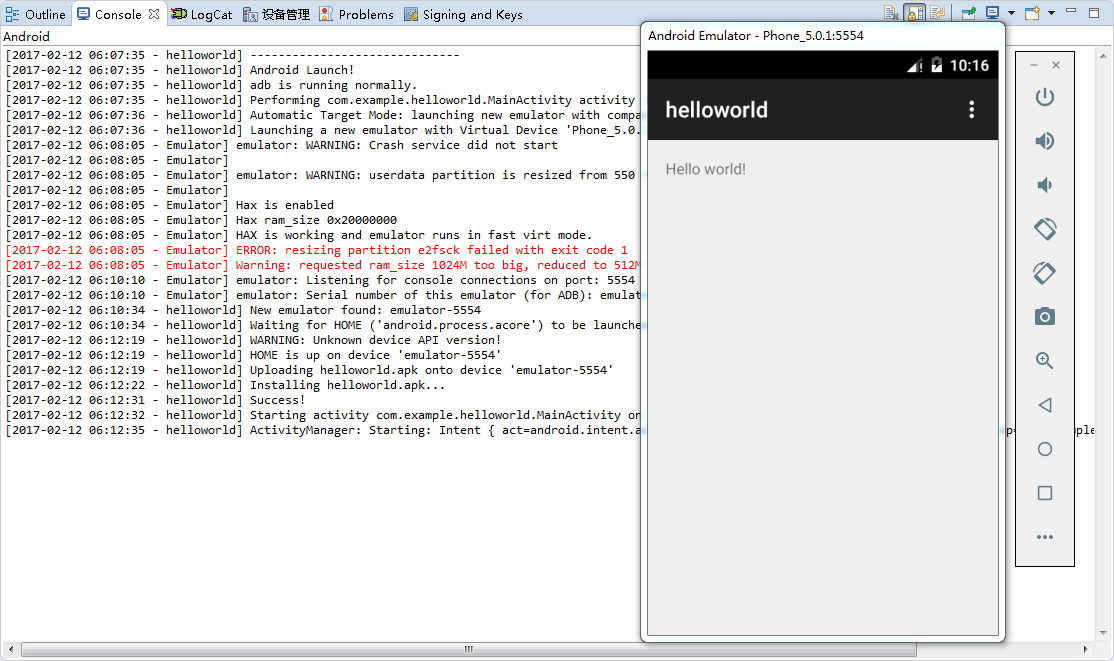The image size is (1114, 661).
Task: Click the 'Android' console title label
Action: 26,36
